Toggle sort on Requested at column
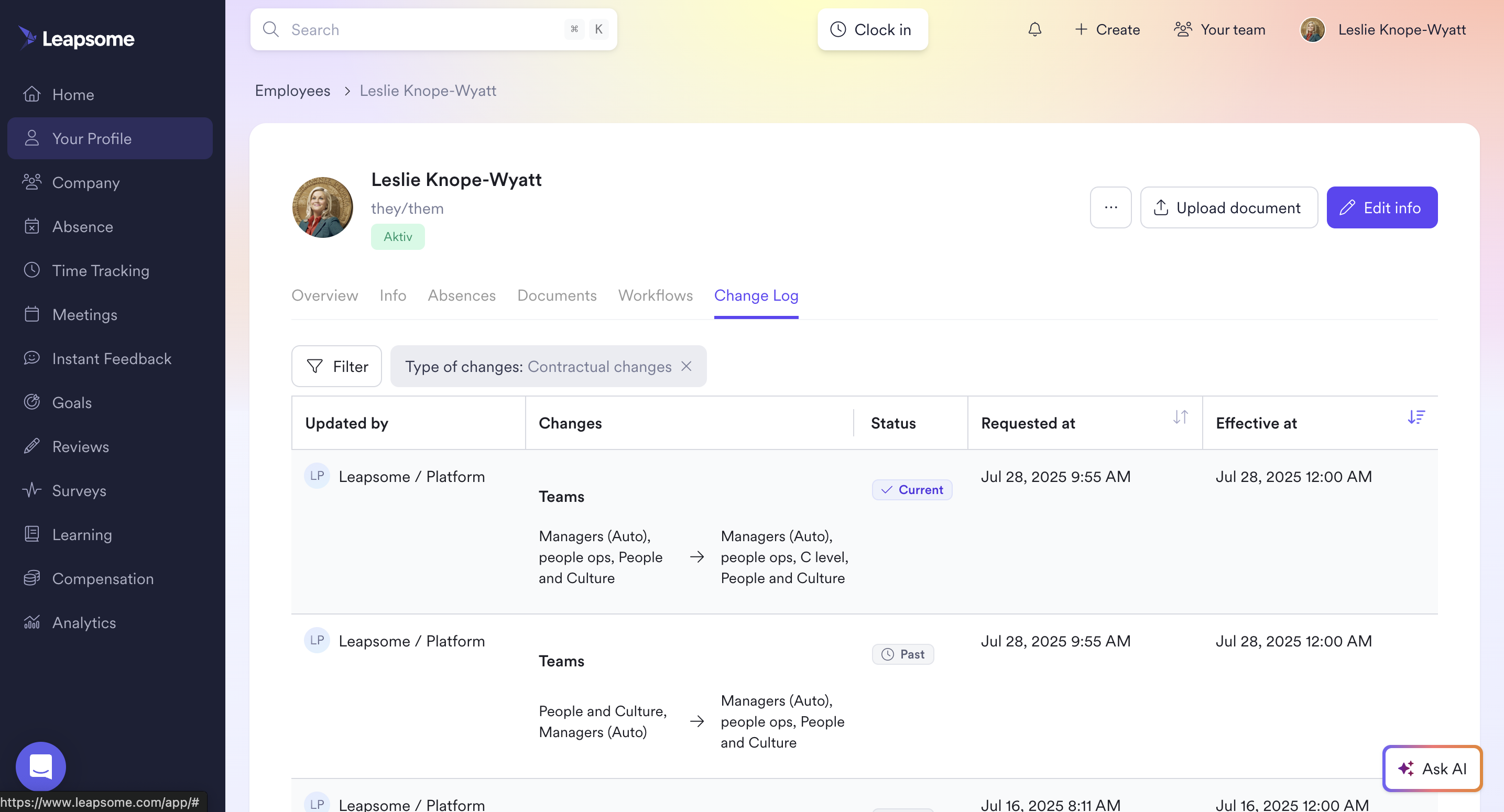Viewport: 1504px width, 812px height. 1180,417
